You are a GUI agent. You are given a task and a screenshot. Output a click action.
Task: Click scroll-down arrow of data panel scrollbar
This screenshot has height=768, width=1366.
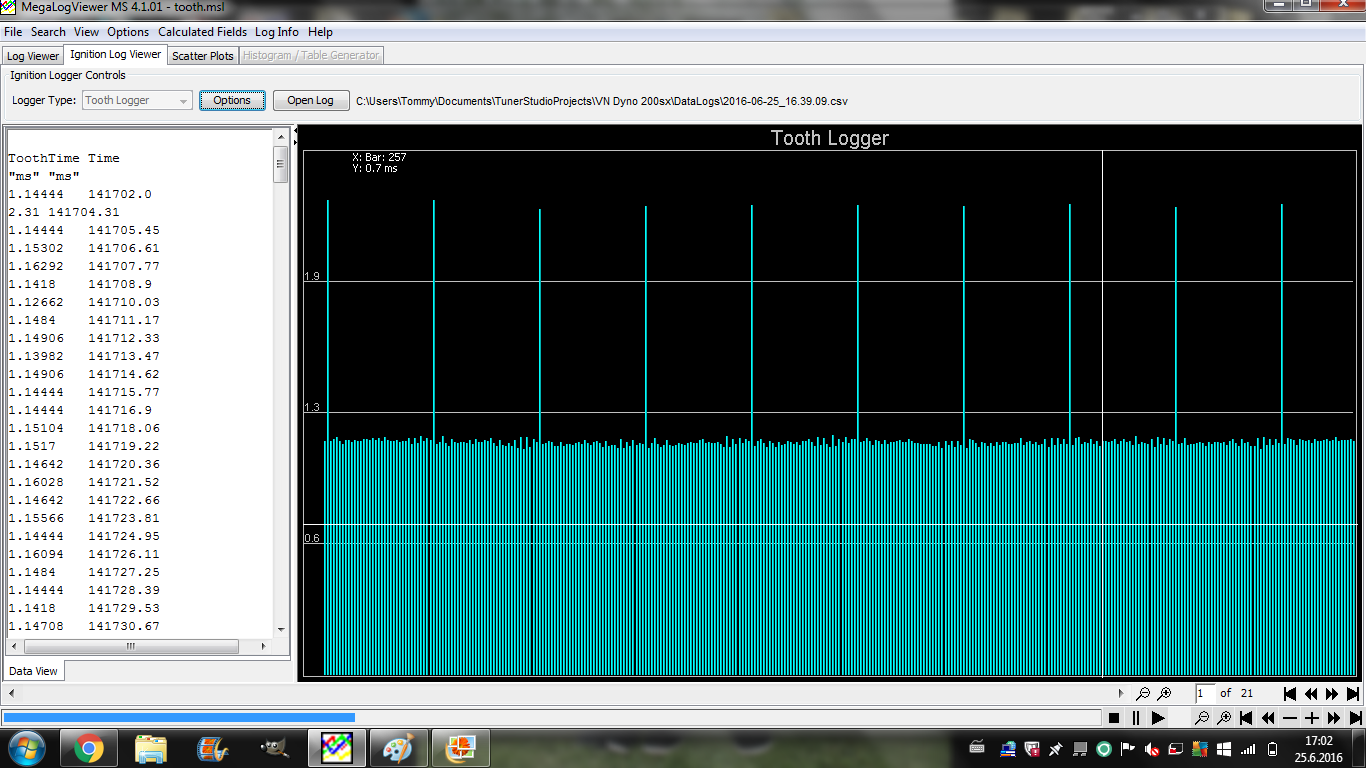(x=281, y=629)
